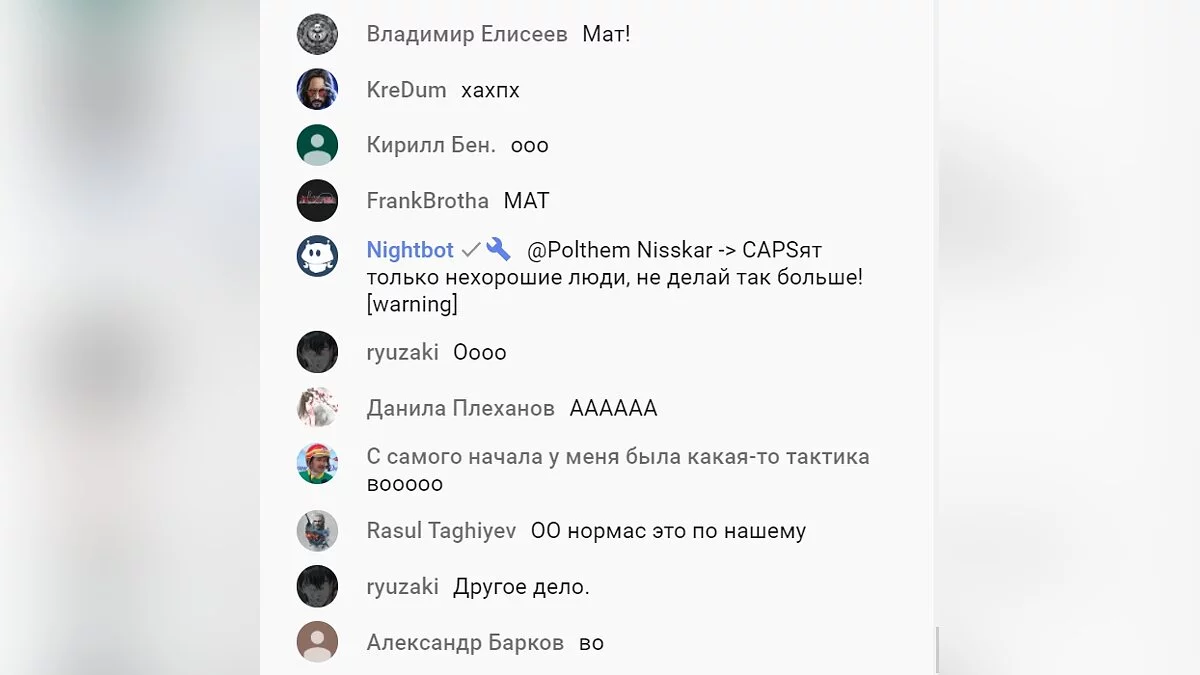Viewport: 1200px width, 675px height.
Task: Click the red-hat avatar beside 'С самого начала' message
Action: [x=317, y=463]
